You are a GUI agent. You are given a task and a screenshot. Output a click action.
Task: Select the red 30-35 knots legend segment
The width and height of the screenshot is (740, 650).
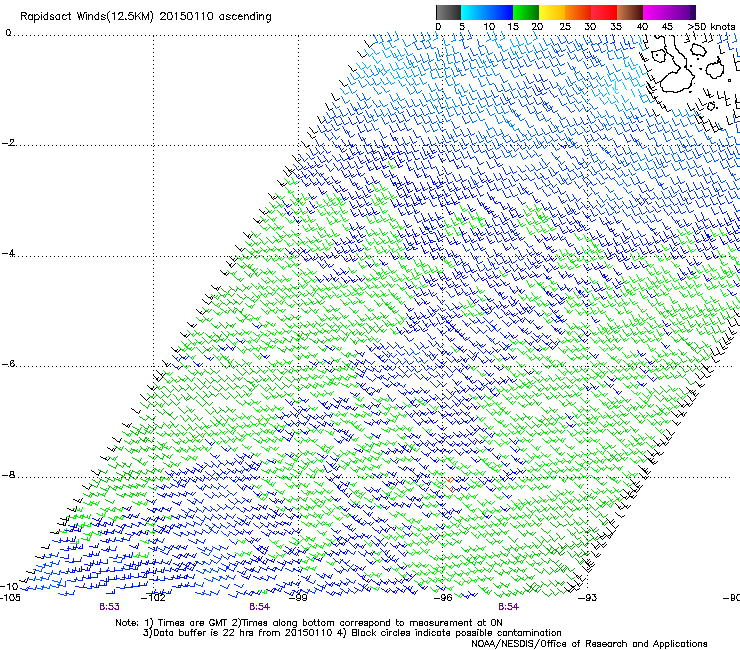(x=604, y=12)
